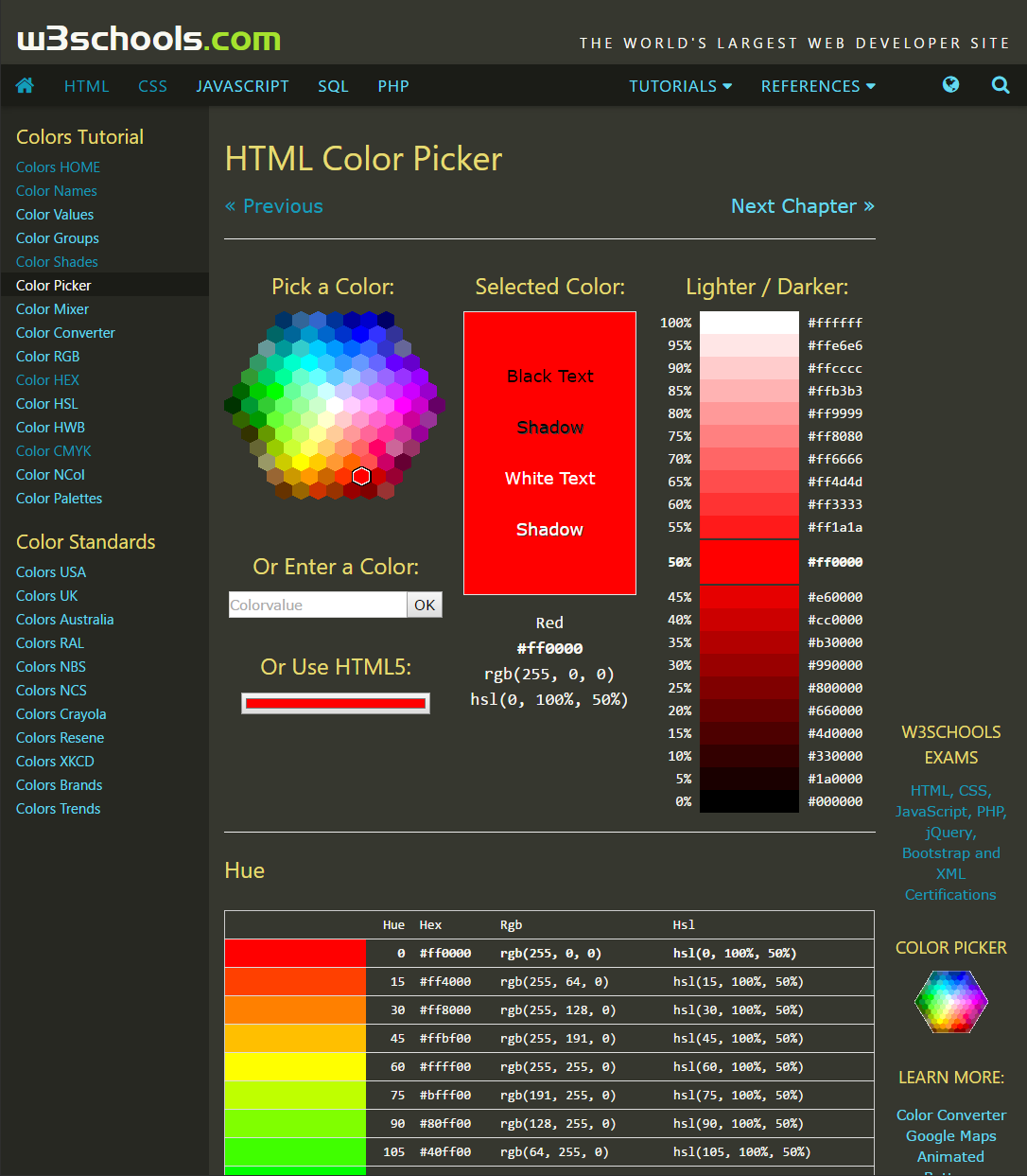Image resolution: width=1027 pixels, height=1176 pixels.
Task: Open the TUTORIALS dropdown
Action: (679, 85)
